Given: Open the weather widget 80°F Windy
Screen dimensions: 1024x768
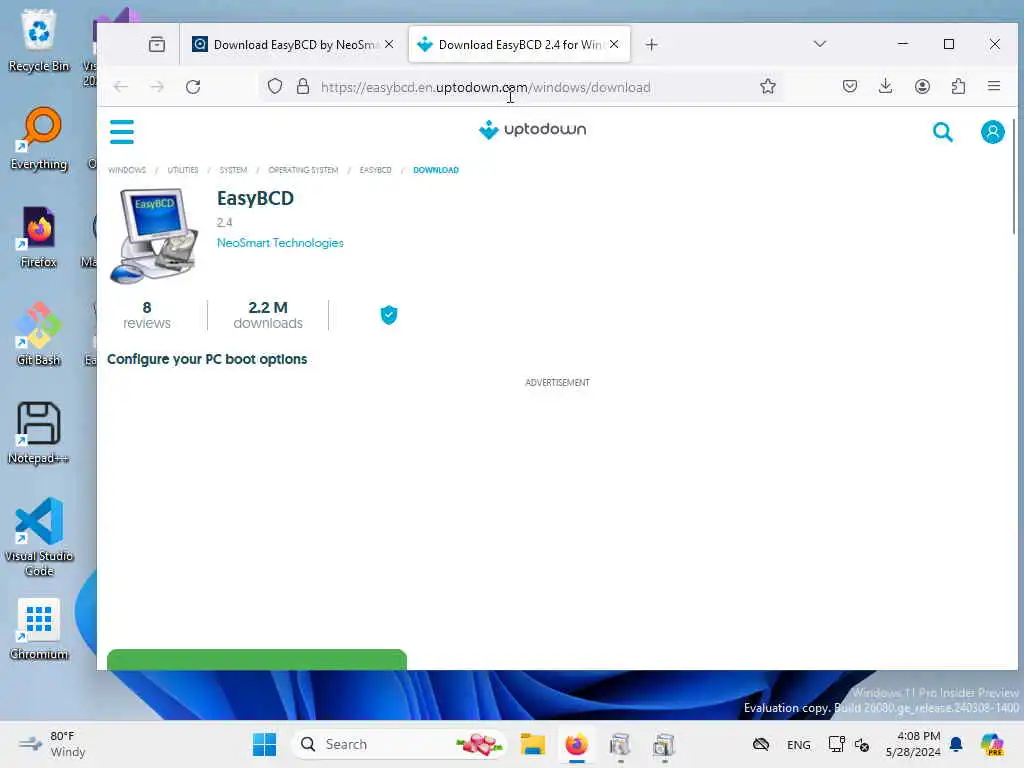Looking at the screenshot, I should tap(52, 744).
